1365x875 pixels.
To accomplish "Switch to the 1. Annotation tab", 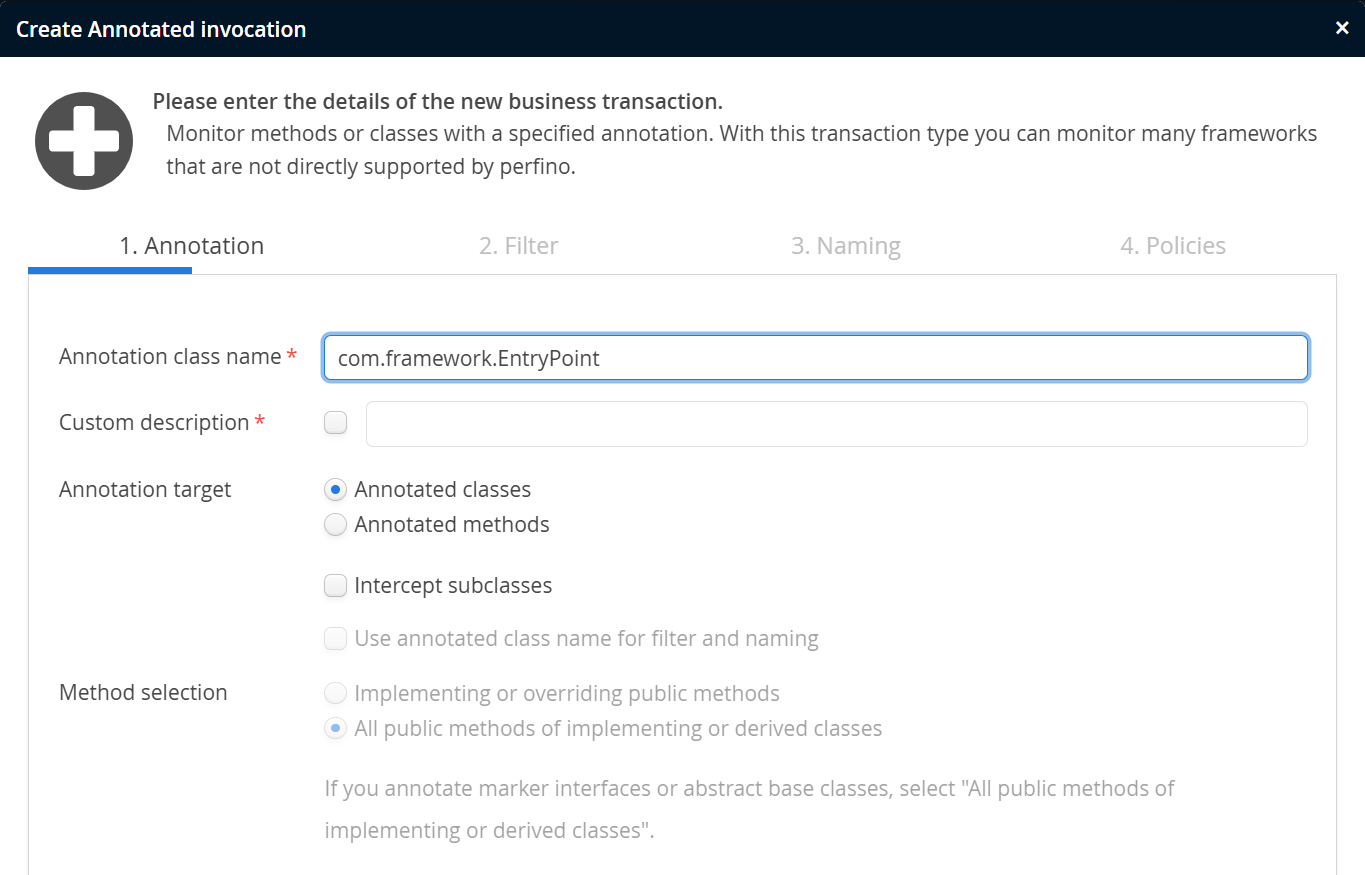I will click(x=191, y=246).
